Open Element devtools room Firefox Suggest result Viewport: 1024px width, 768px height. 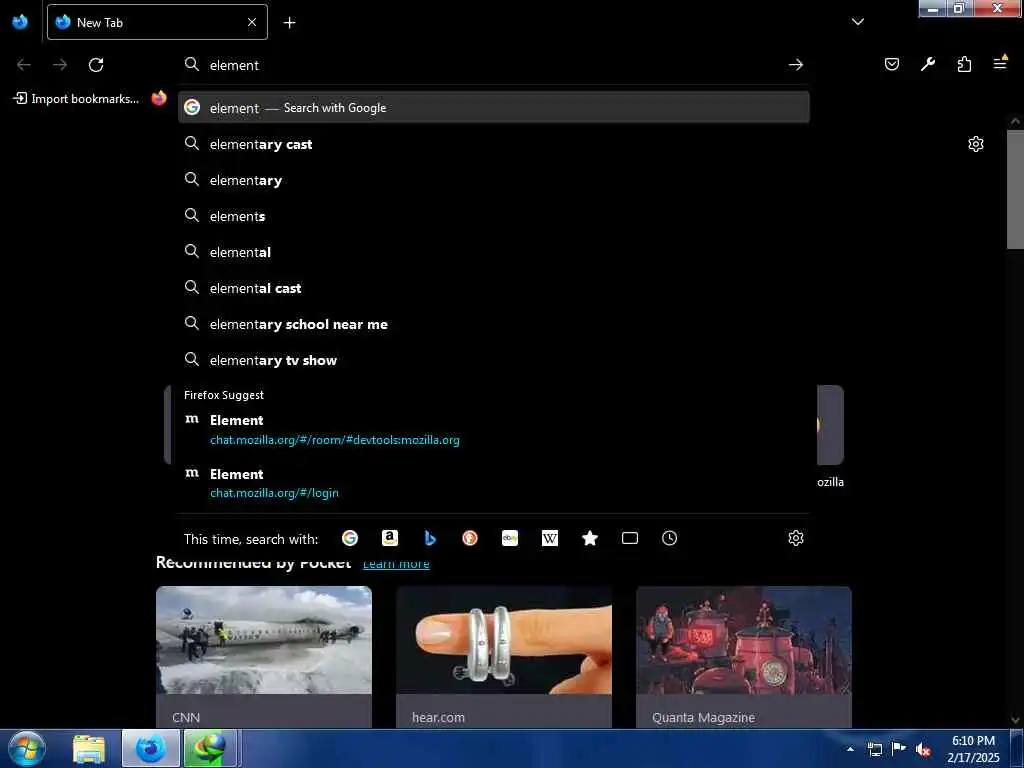tap(494, 429)
